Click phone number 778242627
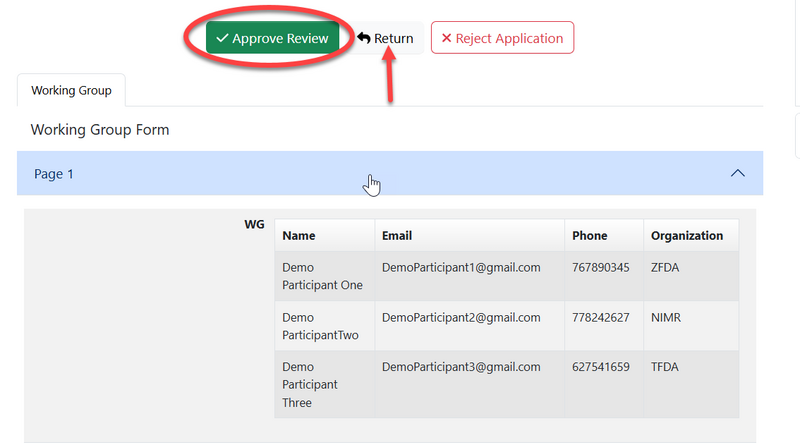Image resolution: width=800 pixels, height=445 pixels. (x=600, y=317)
